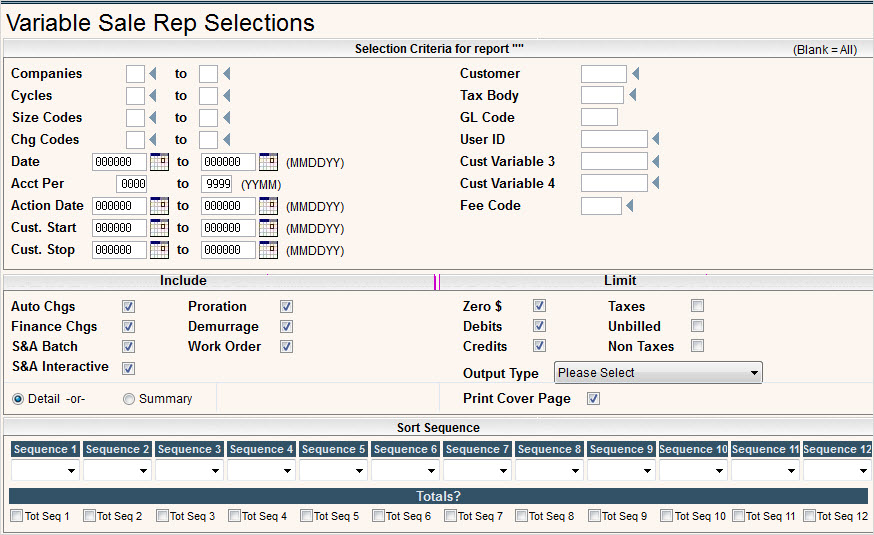The width and height of the screenshot is (874, 535).
Task: Click lookup arrow for Chg Codes to field
Action: click(226, 139)
